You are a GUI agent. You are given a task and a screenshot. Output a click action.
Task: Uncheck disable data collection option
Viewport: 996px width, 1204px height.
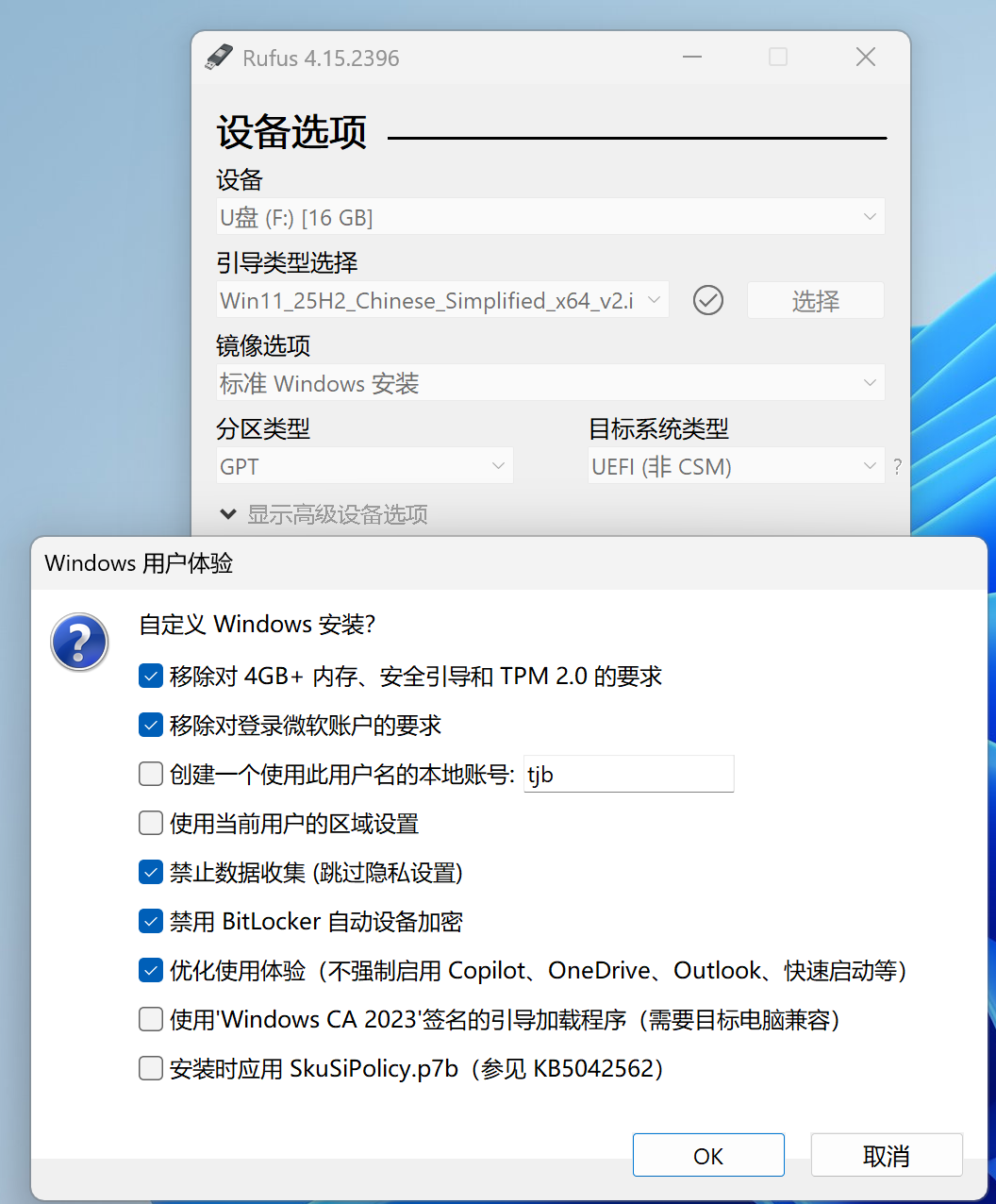pos(151,872)
